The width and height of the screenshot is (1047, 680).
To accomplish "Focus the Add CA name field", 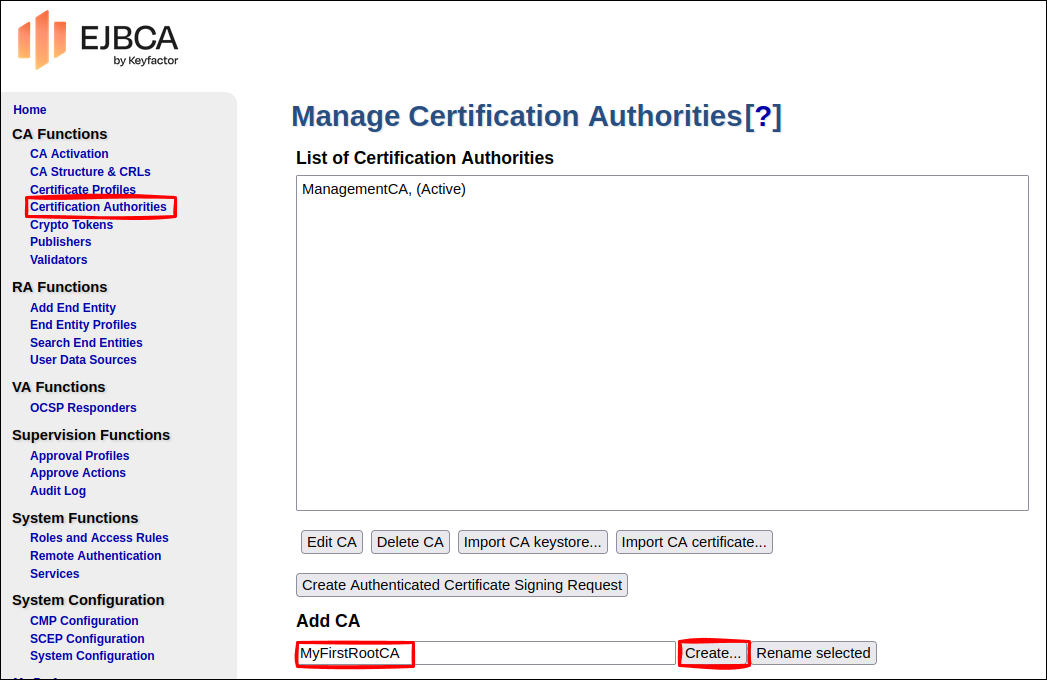I will [486, 653].
